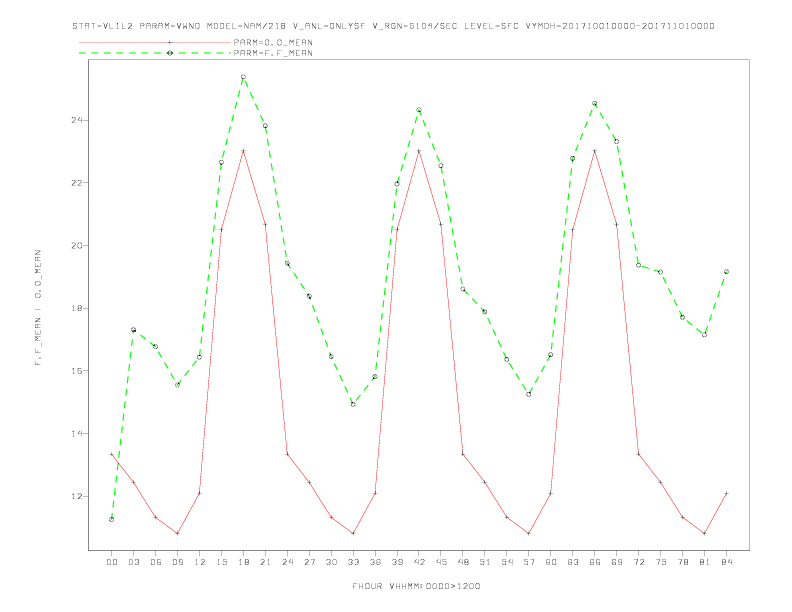This screenshot has height=612, width=792.
Task: Click y-axis tick label 24
Action: 77,120
